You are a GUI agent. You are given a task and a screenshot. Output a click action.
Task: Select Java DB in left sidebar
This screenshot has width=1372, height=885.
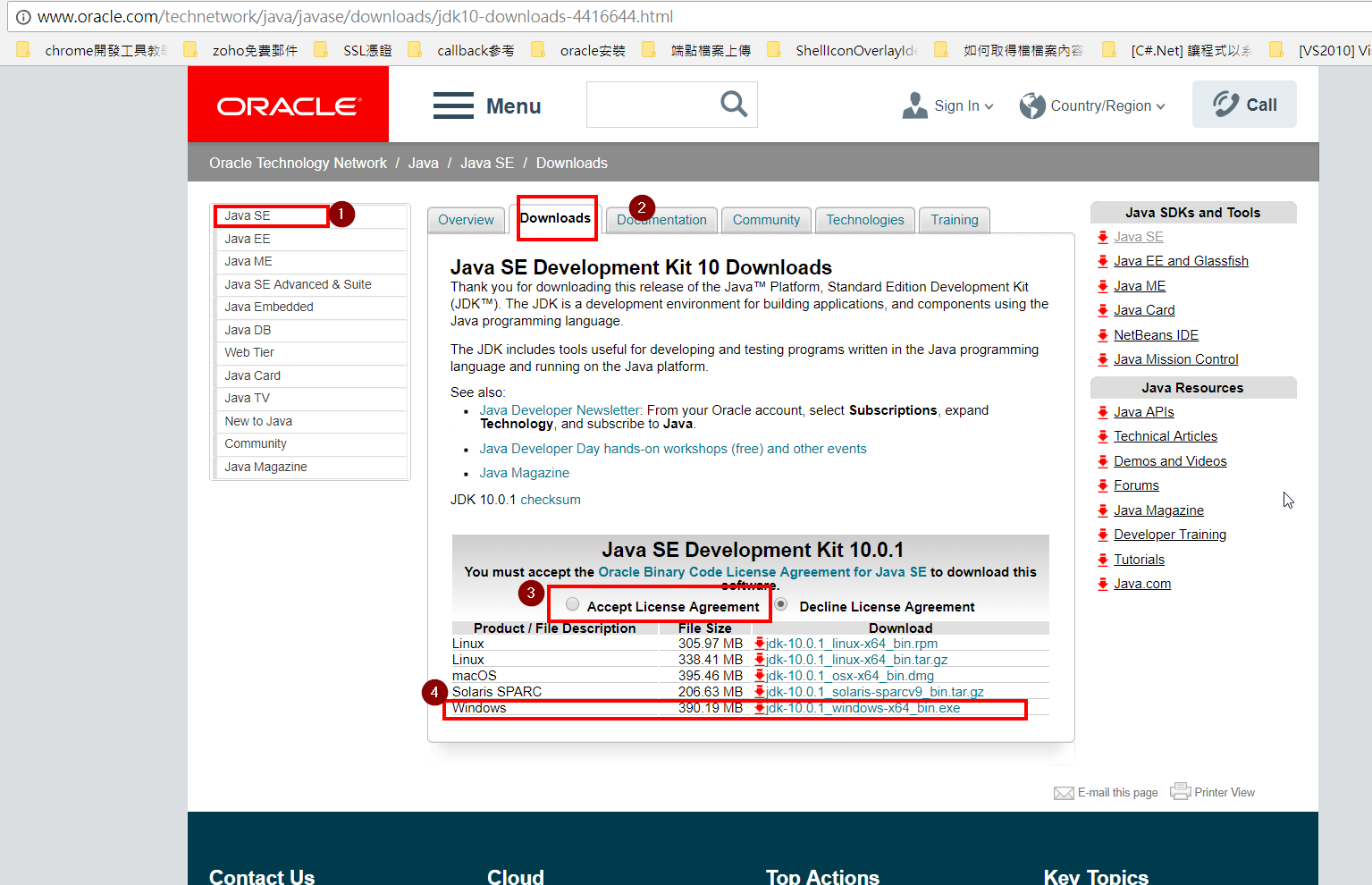point(310,330)
